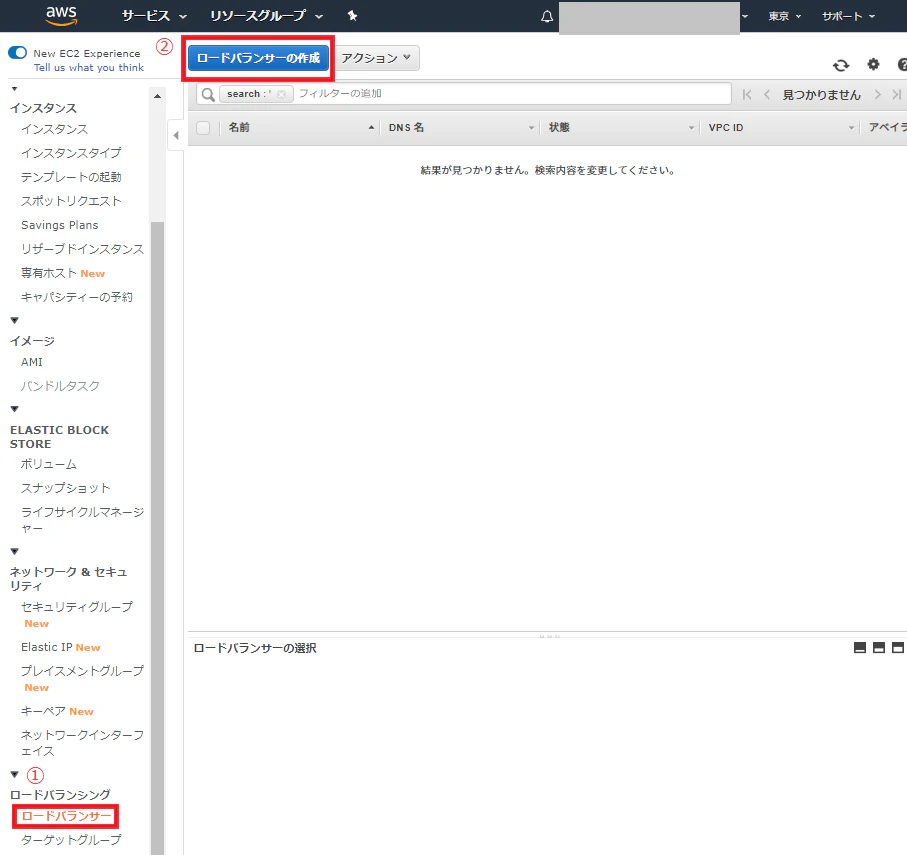
Task: Collapse the ネットワーク & セキュリティ section
Action: click(x=14, y=551)
